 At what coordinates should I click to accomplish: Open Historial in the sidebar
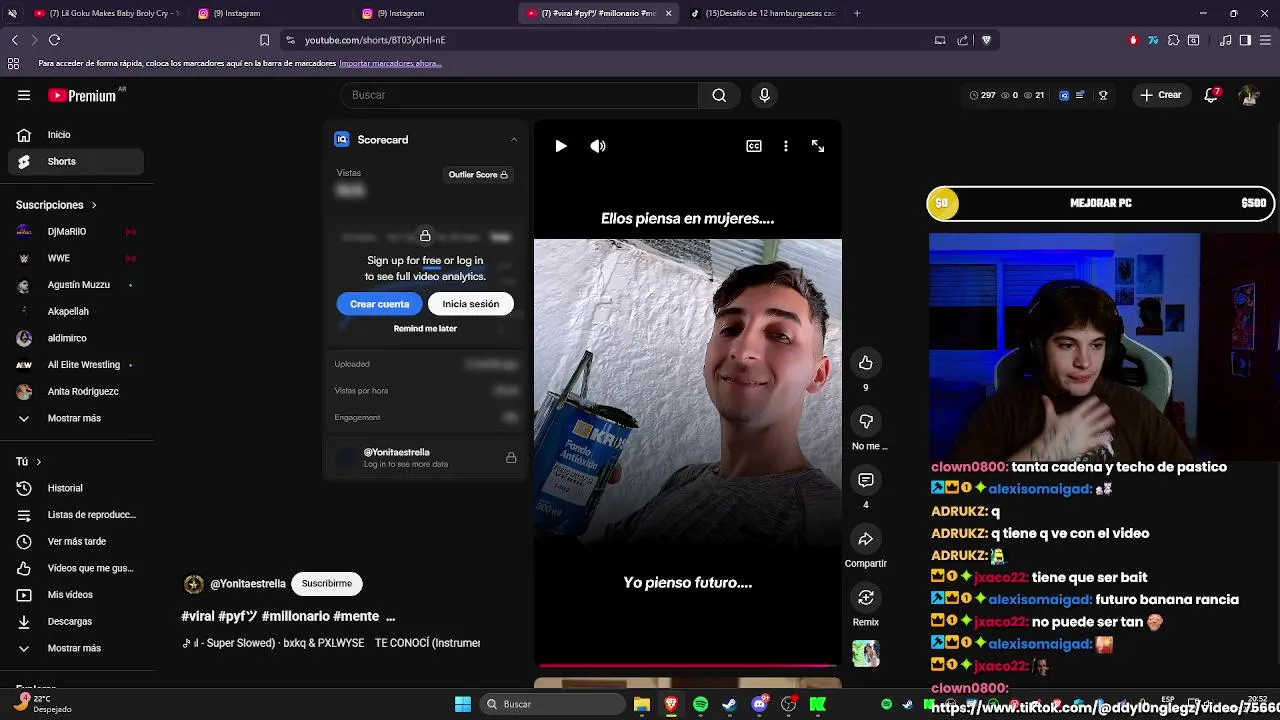76,488
